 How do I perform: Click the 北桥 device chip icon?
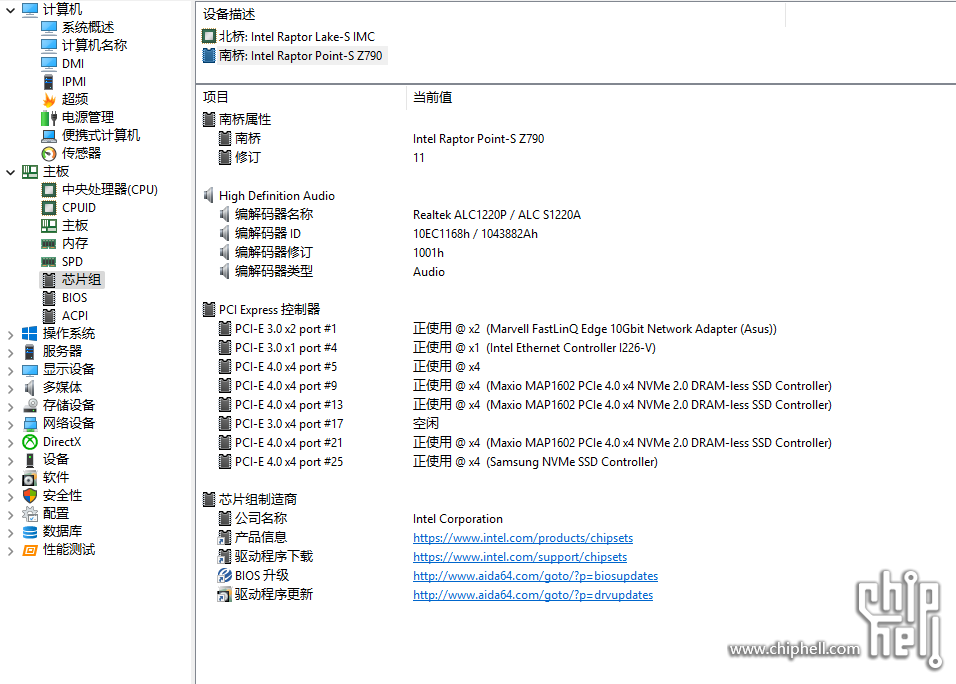209,37
